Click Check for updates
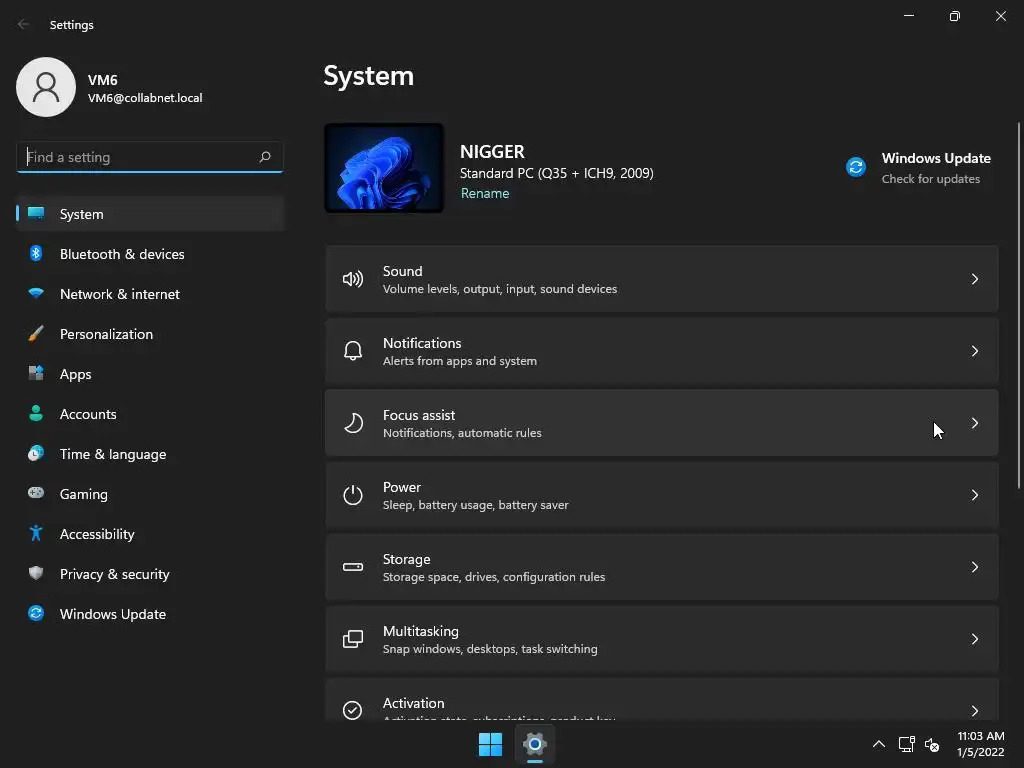The height and width of the screenshot is (768, 1024). [930, 179]
